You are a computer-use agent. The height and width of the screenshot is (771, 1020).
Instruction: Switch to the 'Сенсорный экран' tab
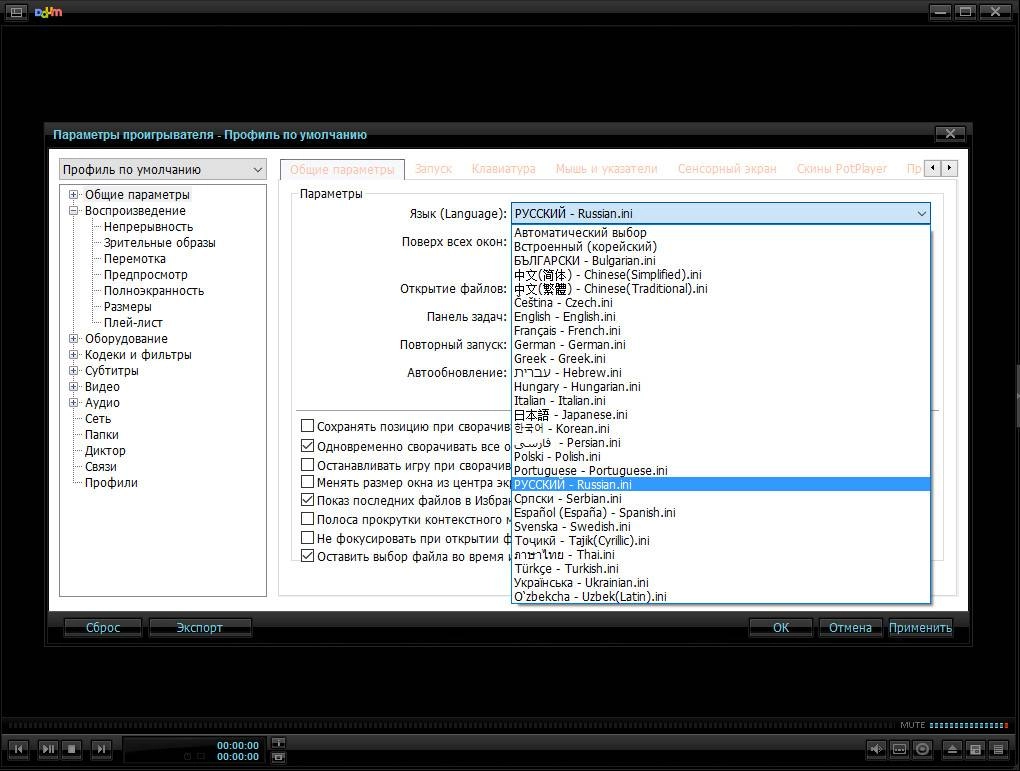727,169
